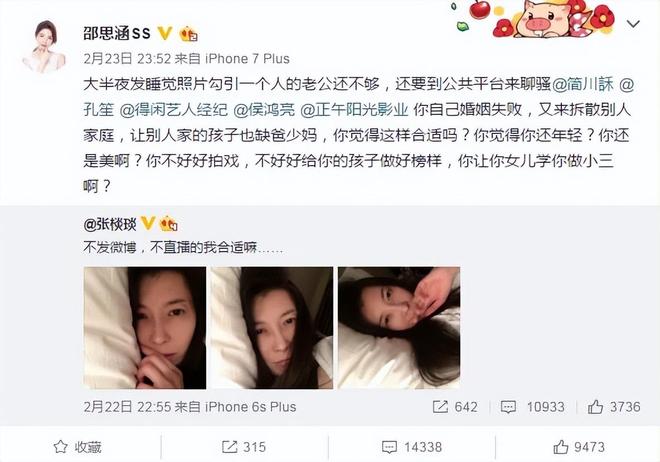Viewport: 660px width, 462px height.
Task: Open the post options chevron menu
Action: tap(633, 24)
